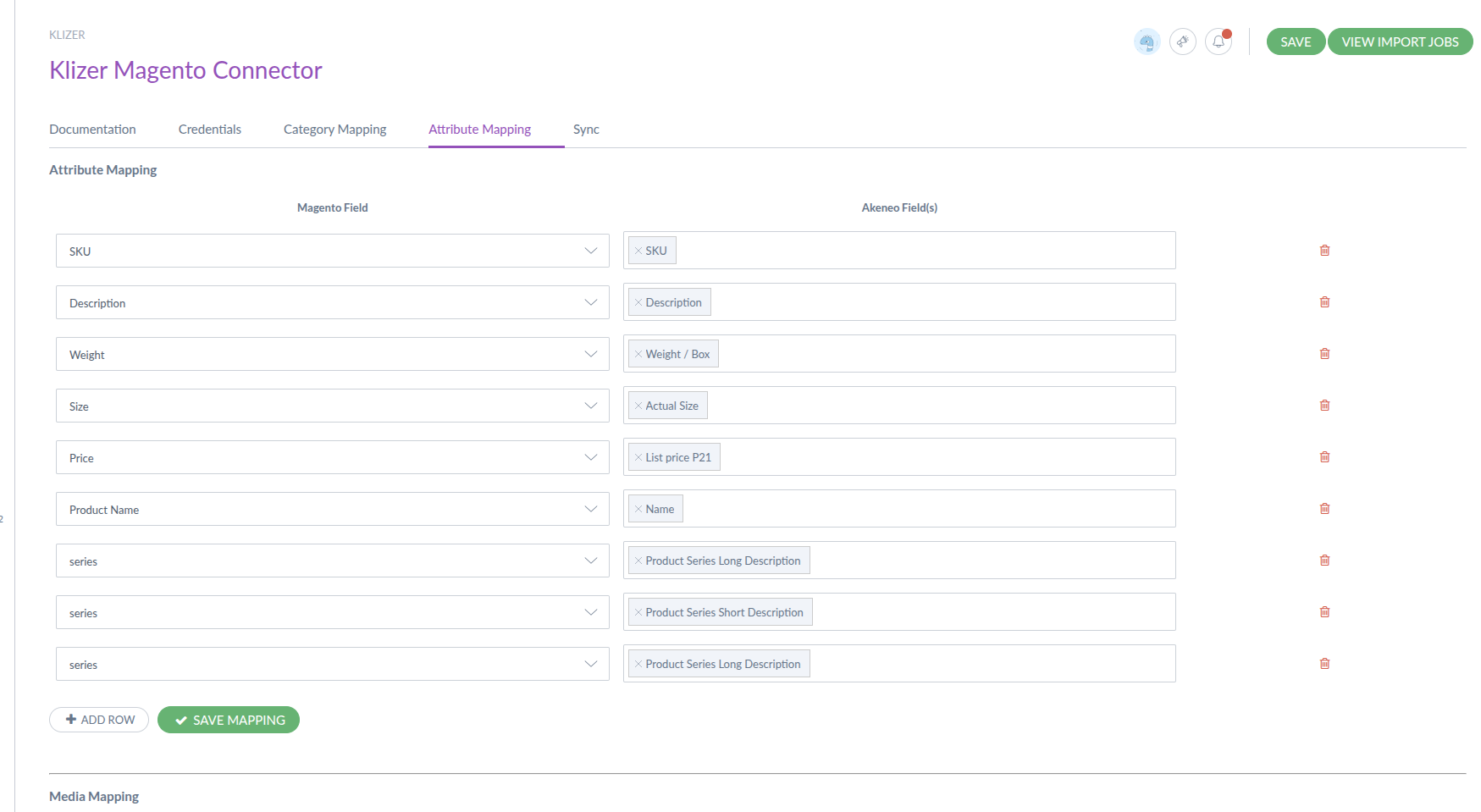Screen dimensions: 1481x812
Task: Remove the Description tag from Akeneo field
Action: pos(638,302)
